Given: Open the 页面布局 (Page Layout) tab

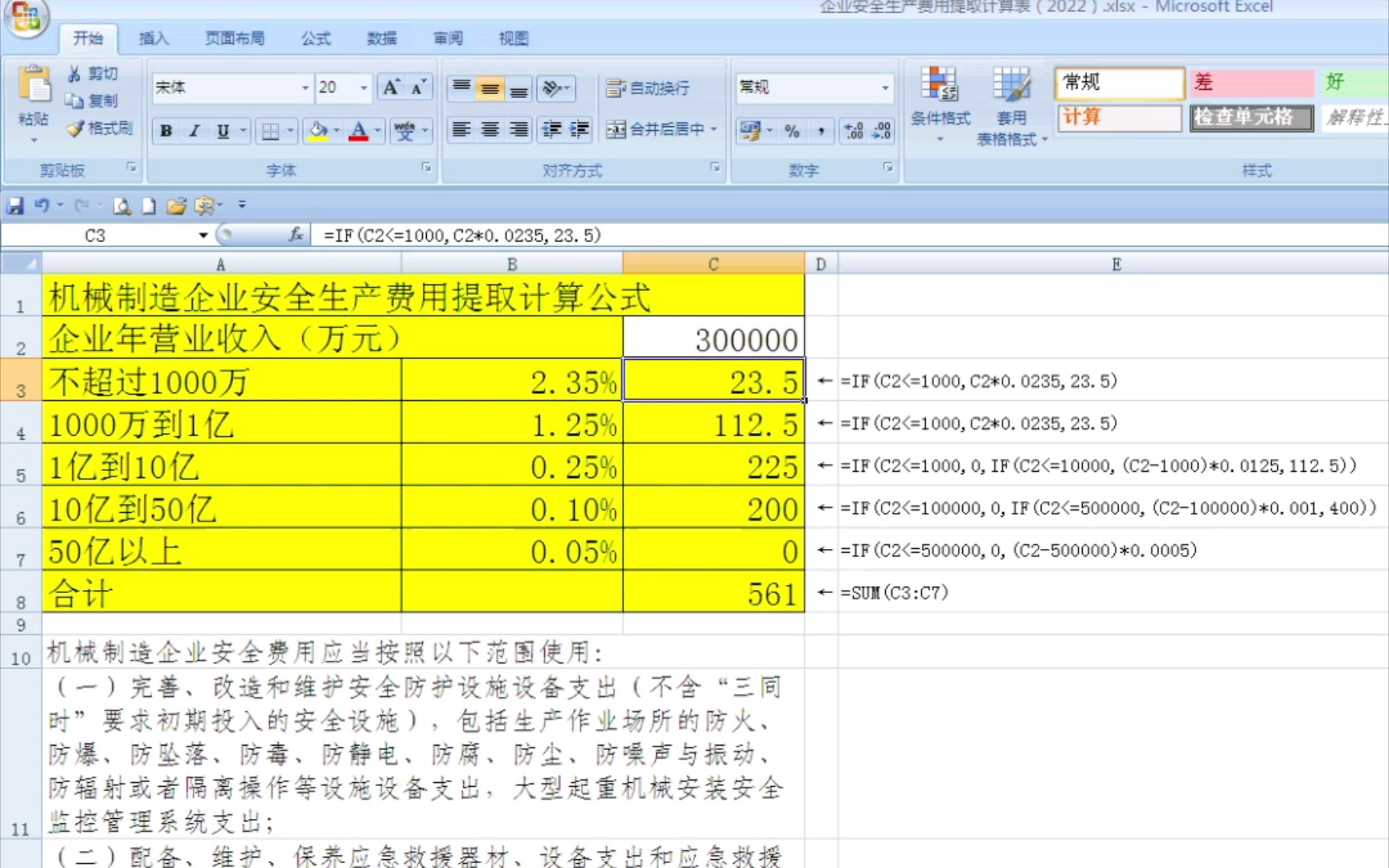Looking at the screenshot, I should coord(235,38).
